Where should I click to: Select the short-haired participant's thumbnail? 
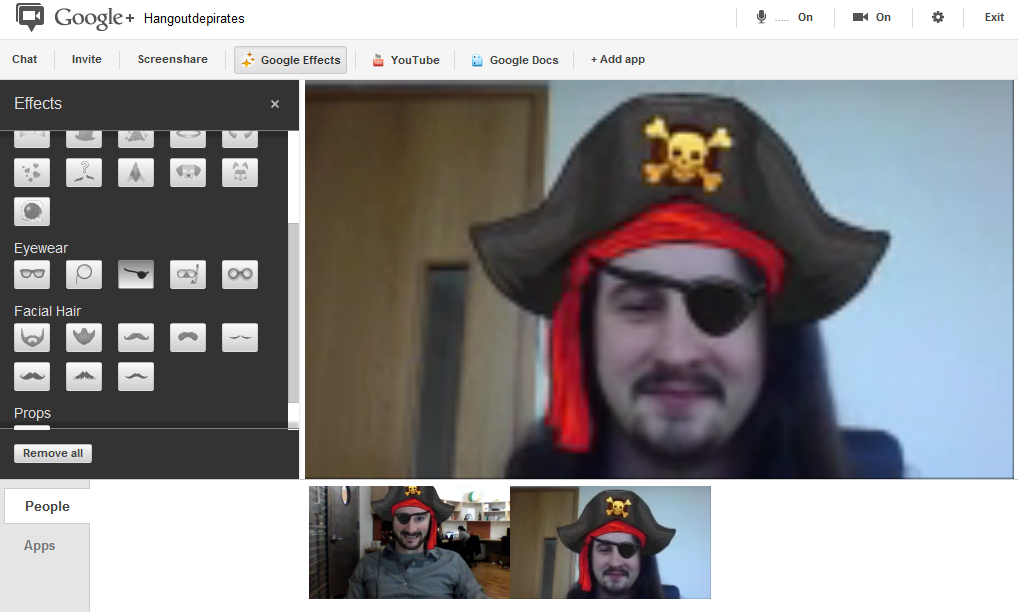coord(409,542)
